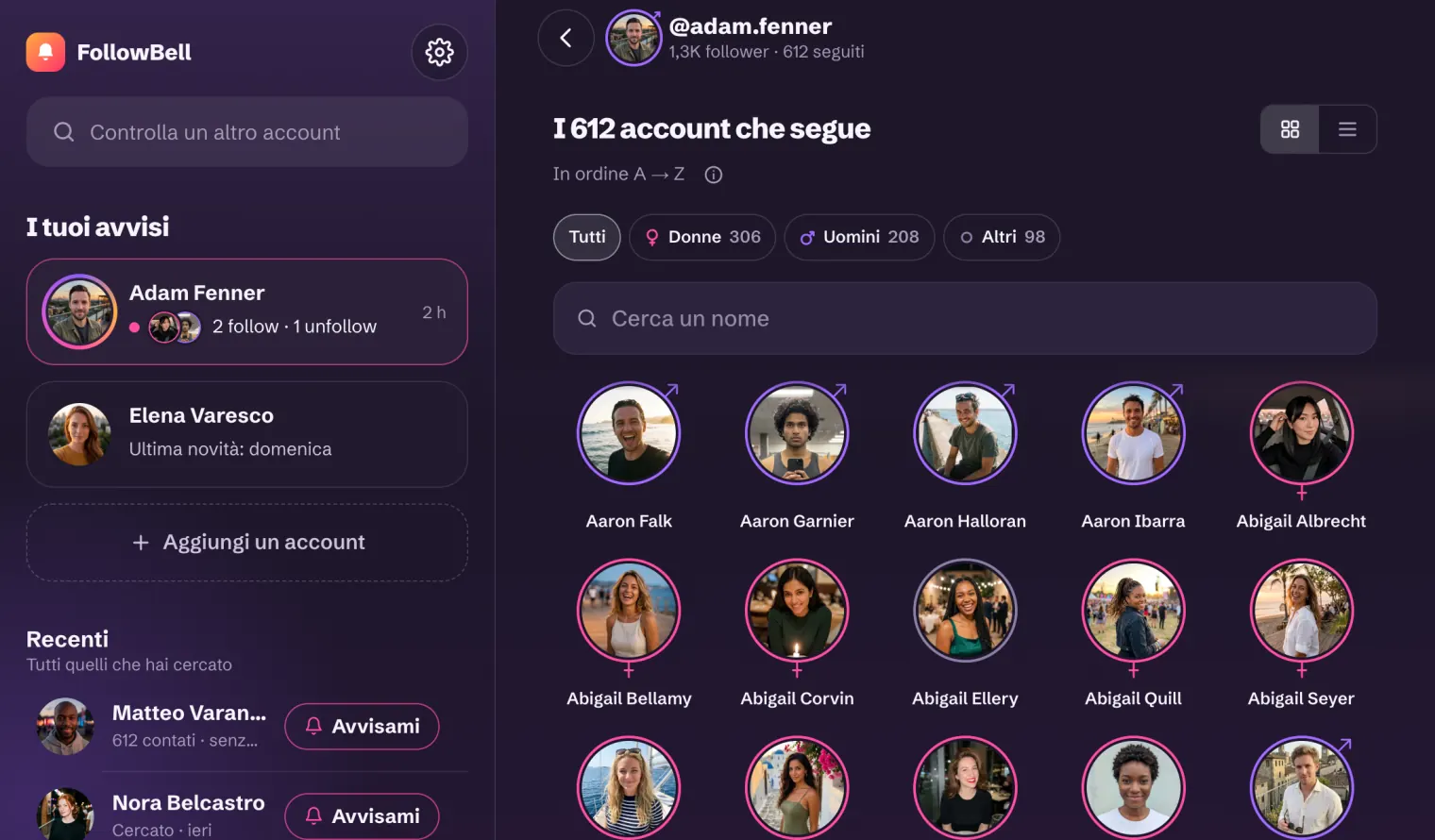Open Aaron Falk's profile photo
The height and width of the screenshot is (840, 1435).
(x=629, y=433)
